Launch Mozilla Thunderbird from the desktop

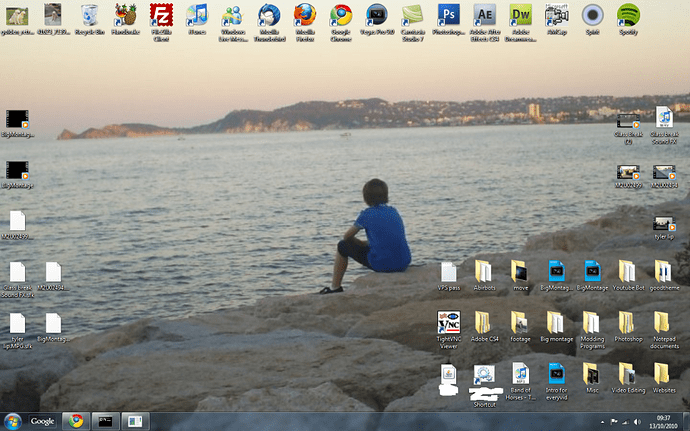point(268,15)
